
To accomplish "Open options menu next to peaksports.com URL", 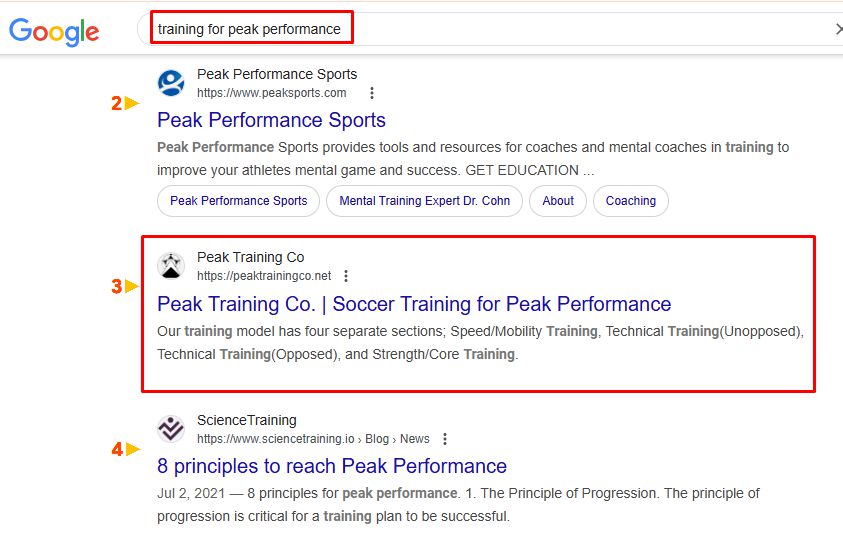I will point(372,93).
